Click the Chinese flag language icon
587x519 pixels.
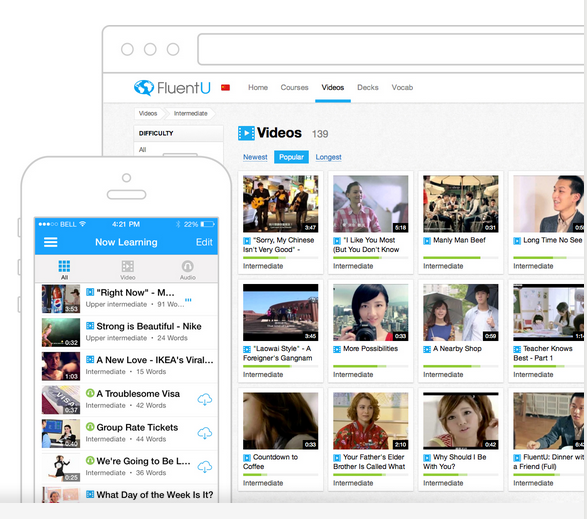[225, 88]
